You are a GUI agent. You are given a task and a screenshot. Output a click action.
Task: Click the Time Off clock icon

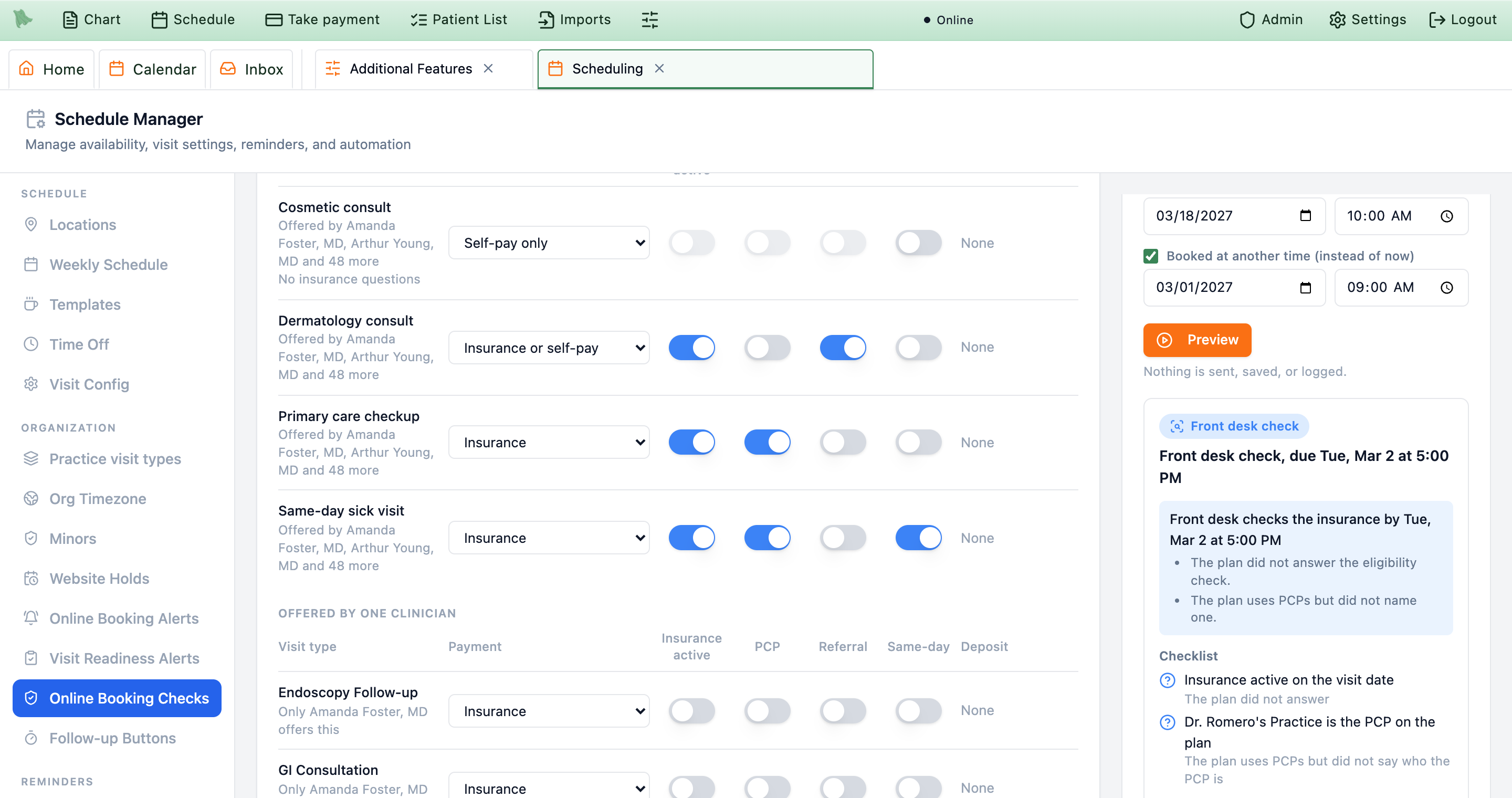coord(31,344)
